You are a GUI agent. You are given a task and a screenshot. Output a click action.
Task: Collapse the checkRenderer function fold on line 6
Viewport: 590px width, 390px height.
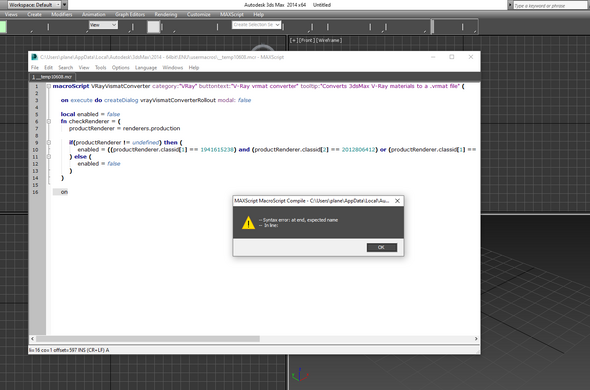point(49,121)
